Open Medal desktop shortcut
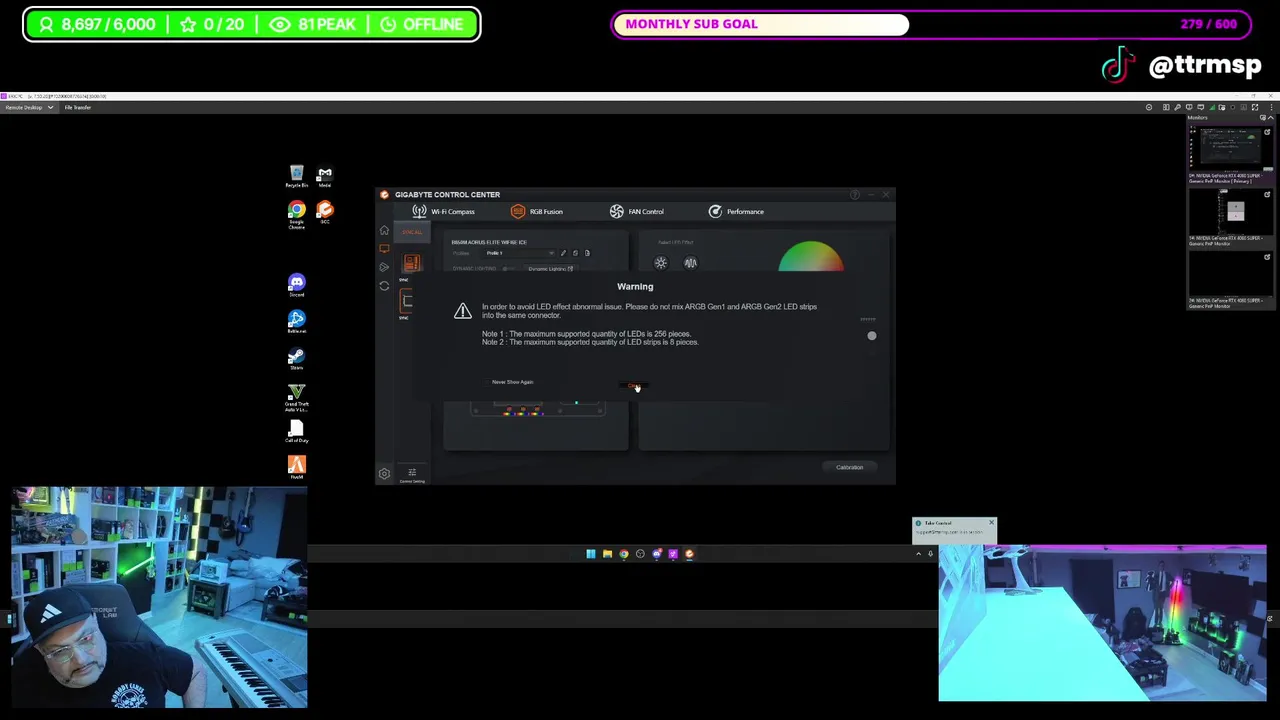The image size is (1280, 720). click(x=325, y=177)
